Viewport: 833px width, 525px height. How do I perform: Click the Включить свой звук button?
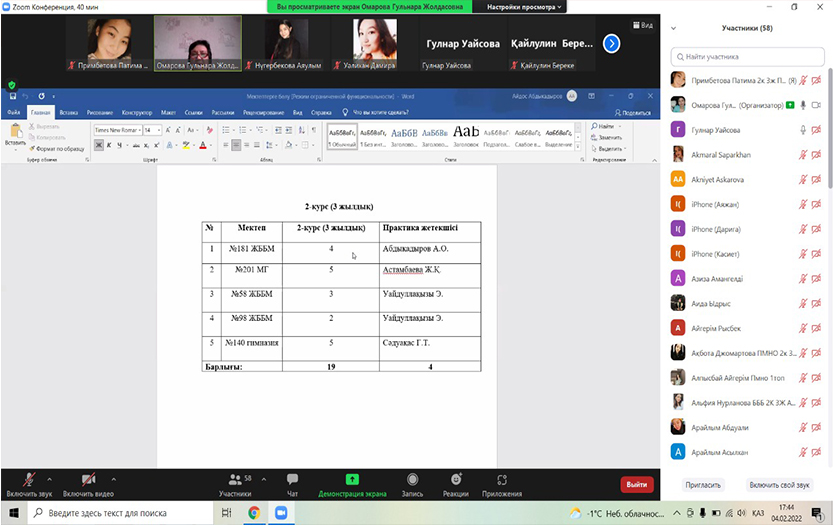(778, 485)
